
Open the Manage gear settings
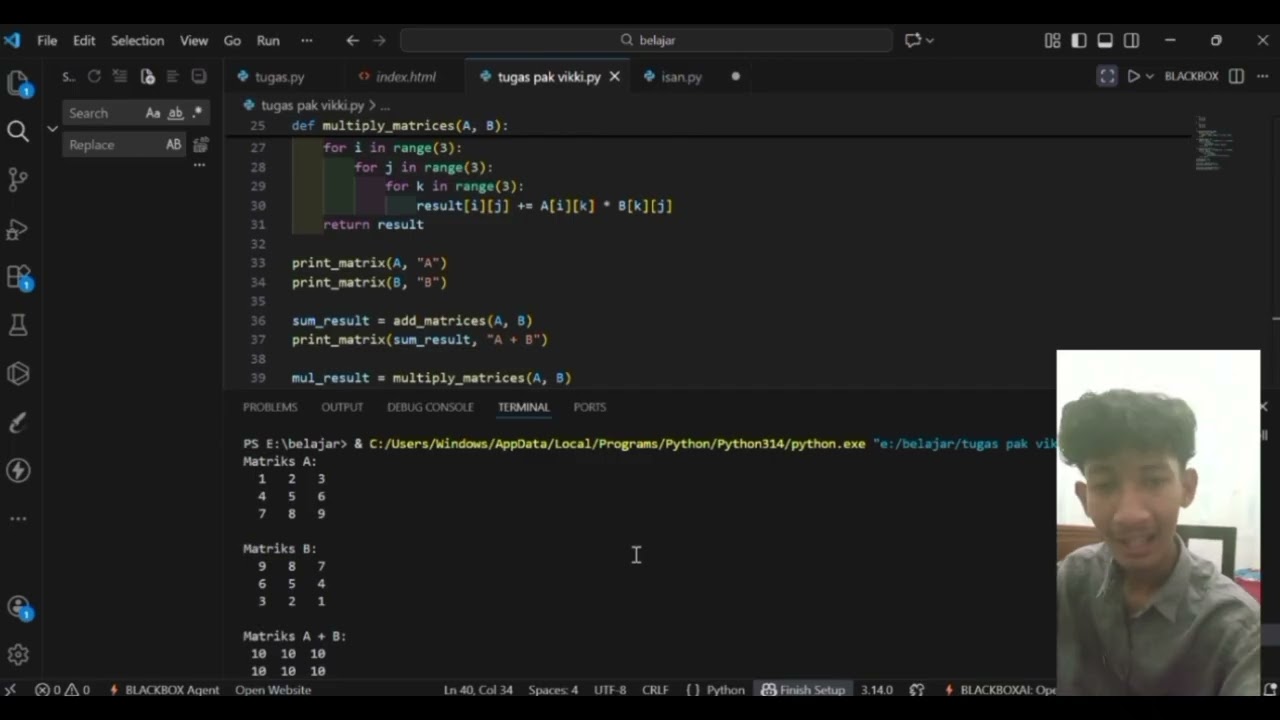pyautogui.click(x=18, y=655)
